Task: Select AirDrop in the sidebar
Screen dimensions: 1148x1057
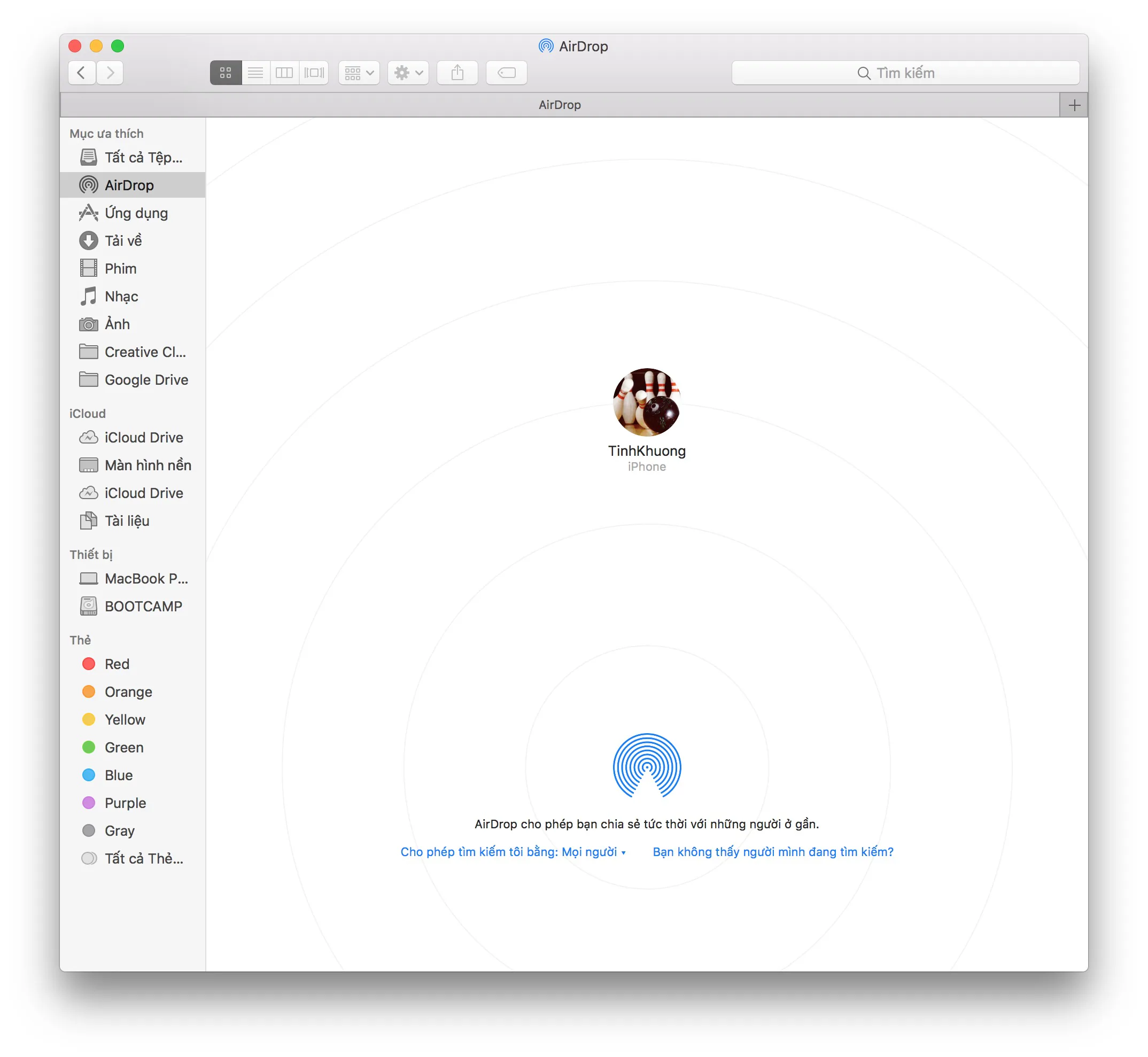Action: [132, 185]
